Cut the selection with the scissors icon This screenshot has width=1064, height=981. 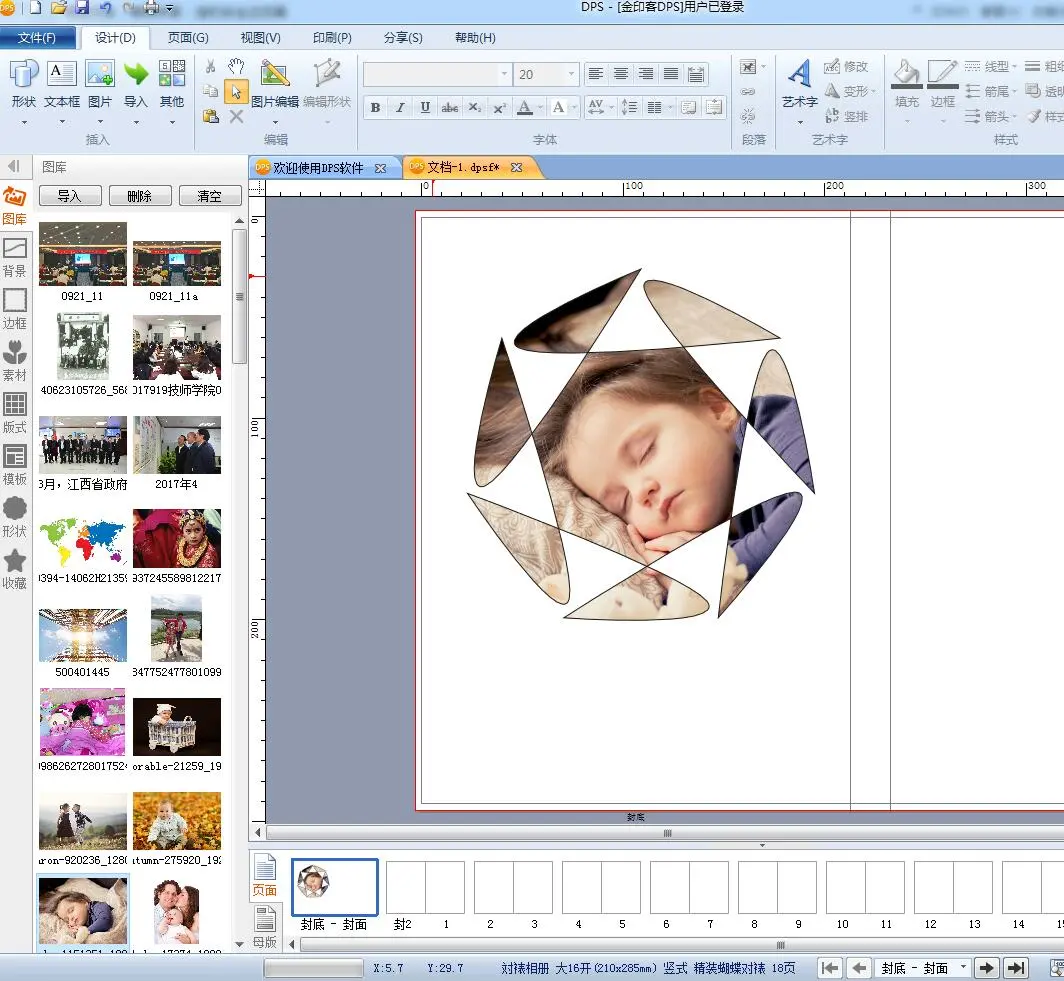210,66
